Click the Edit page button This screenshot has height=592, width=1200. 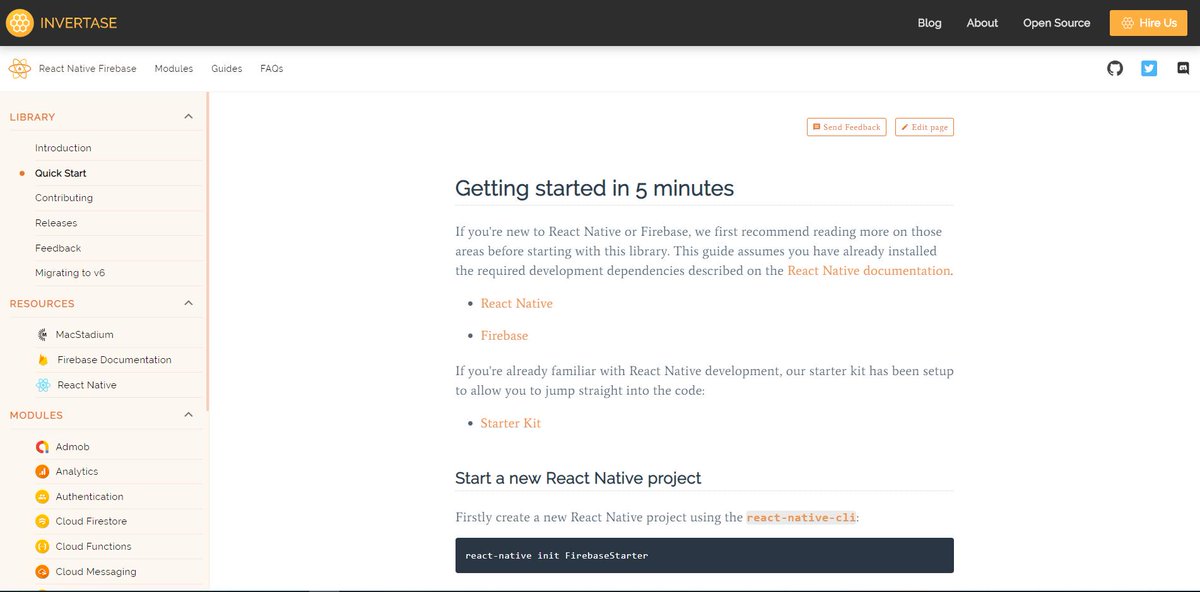pos(924,127)
